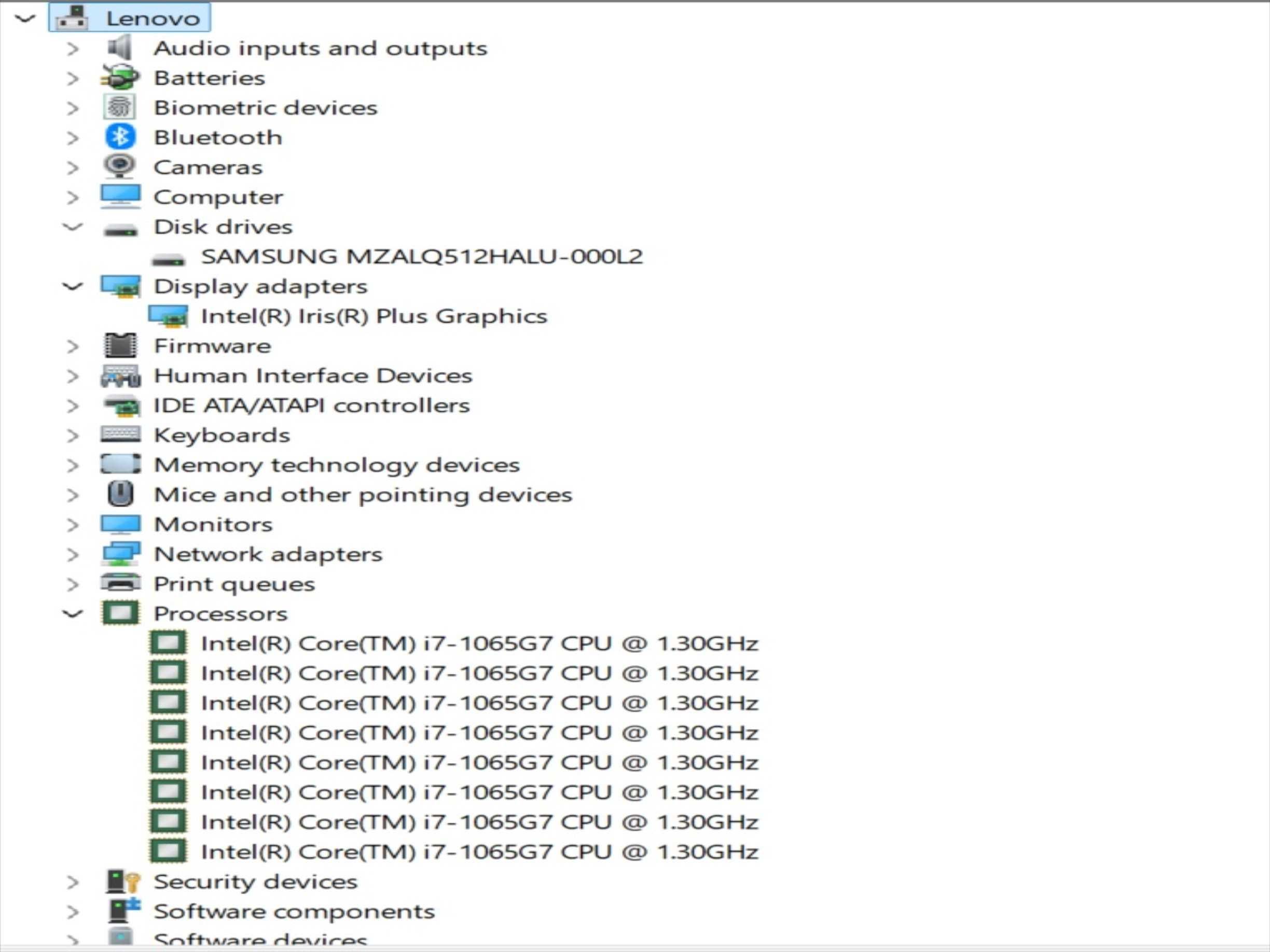Select the Display adapters label
This screenshot has width=1270, height=952.
260,286
